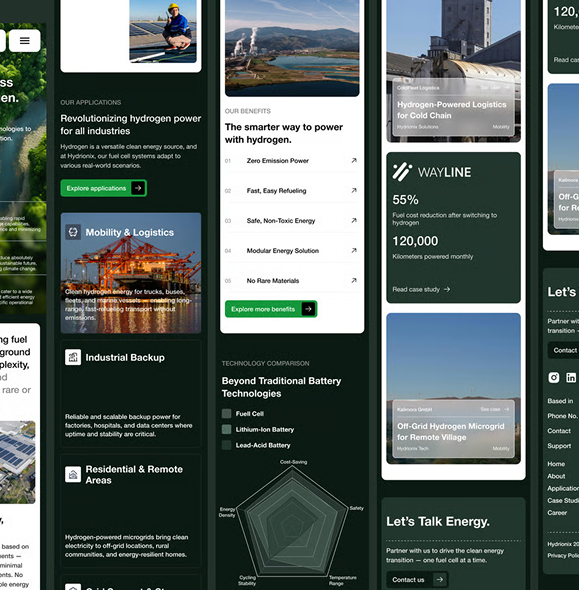Open the LinkedIn social icon
579x590 pixels.
click(x=571, y=377)
